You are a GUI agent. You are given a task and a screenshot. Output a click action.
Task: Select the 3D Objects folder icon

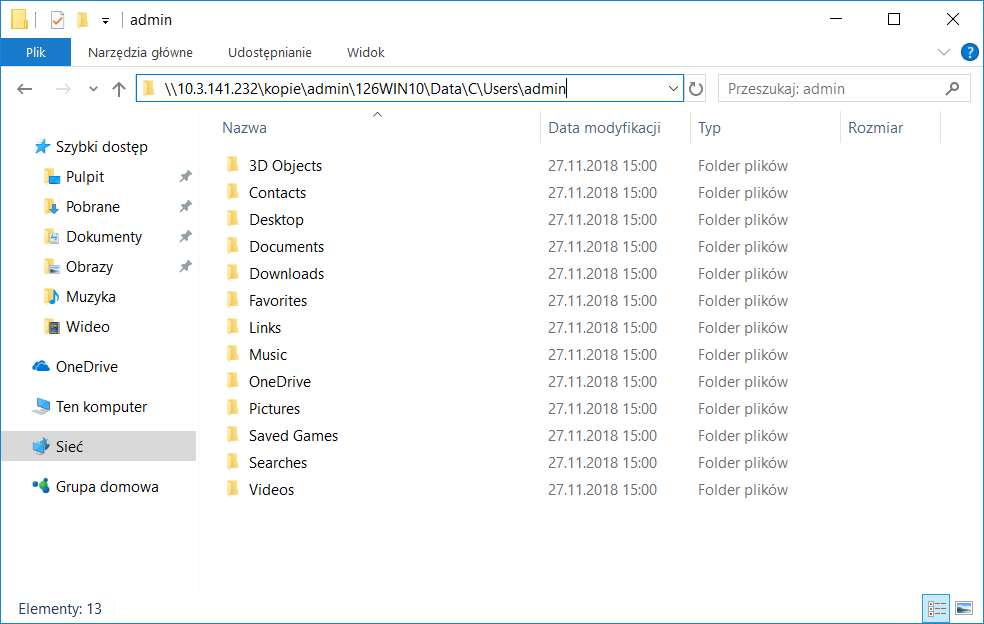pos(232,165)
